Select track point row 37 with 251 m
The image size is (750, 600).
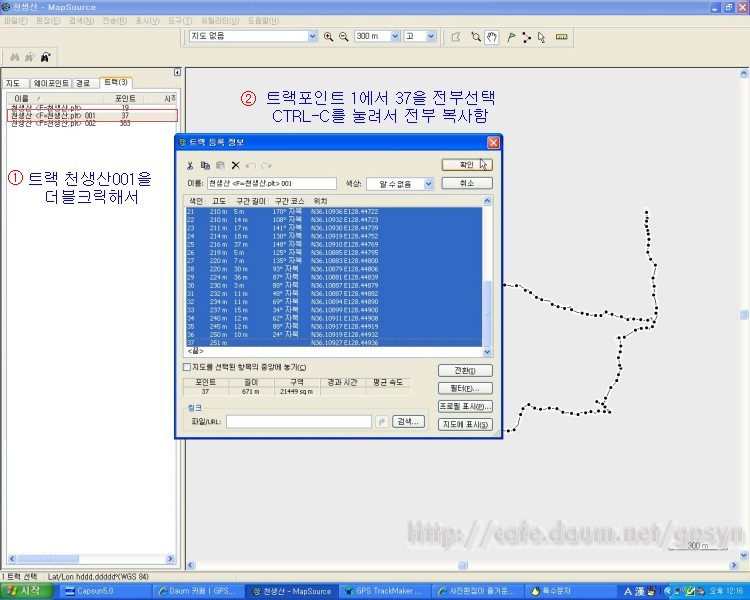[333, 343]
